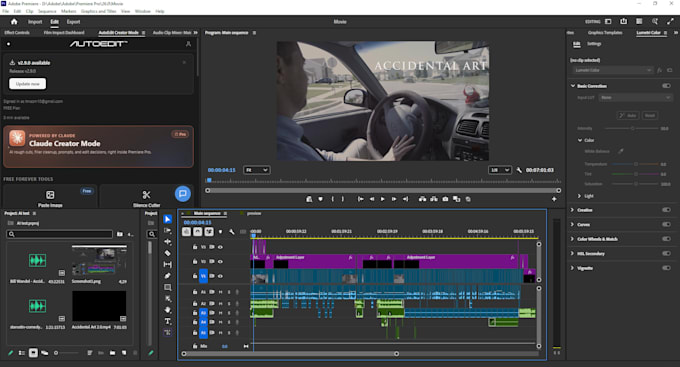Select the Pen tool in toolbox
Screen dimensions: 680x367
[x=167, y=275]
